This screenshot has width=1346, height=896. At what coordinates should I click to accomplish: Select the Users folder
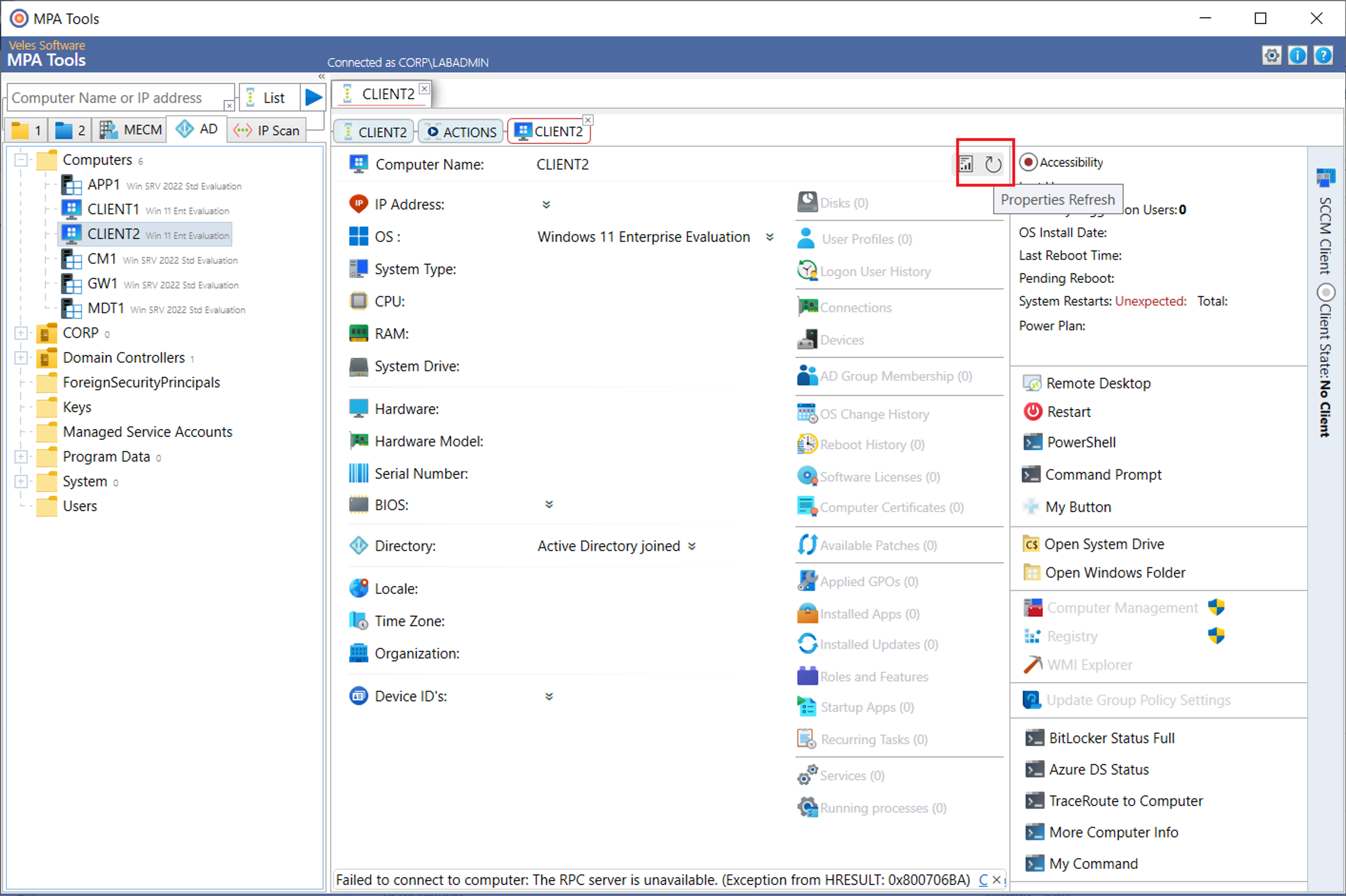tap(67, 506)
